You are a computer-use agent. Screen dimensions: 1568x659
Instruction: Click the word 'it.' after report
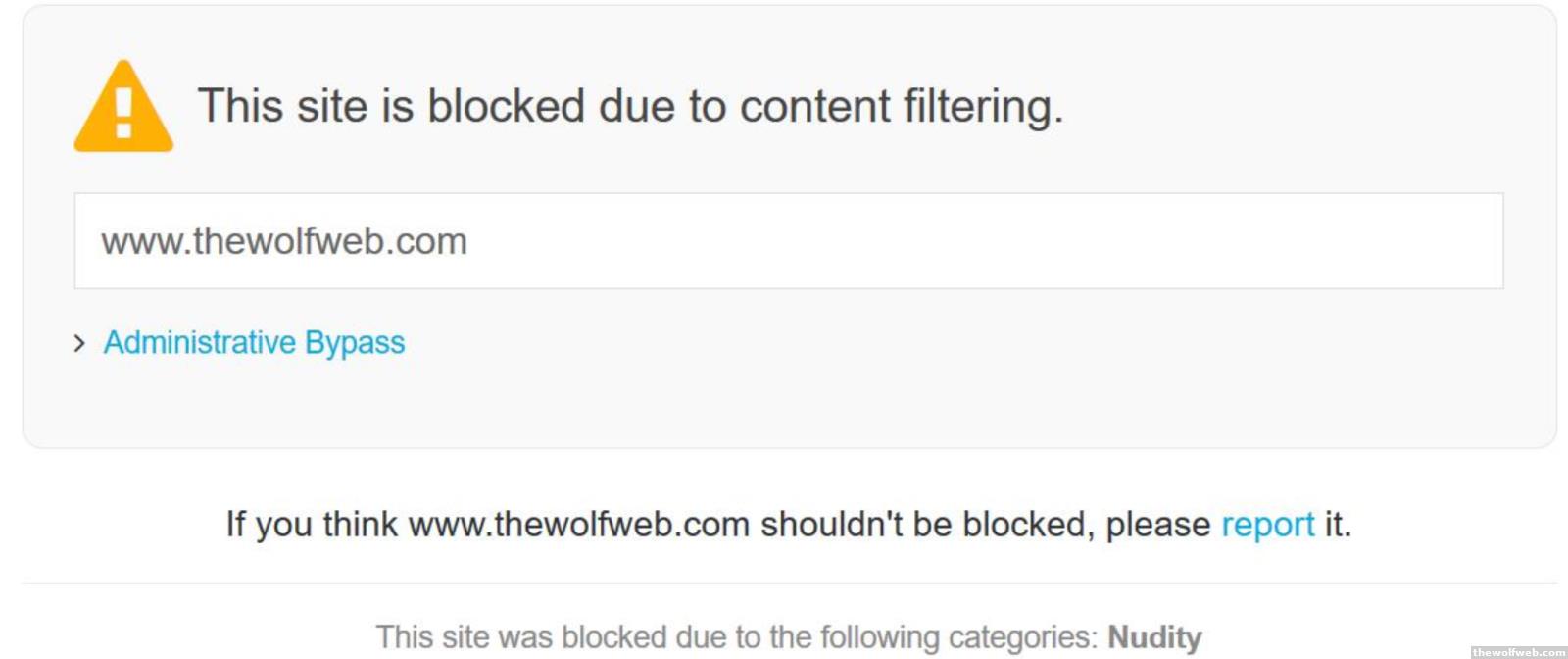coord(1338,525)
